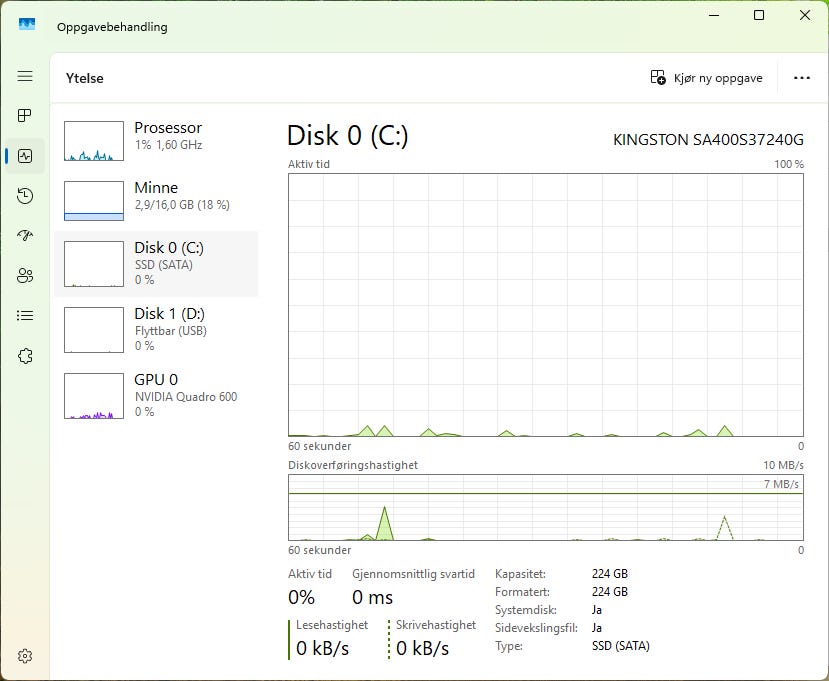Open Task Manager settings gear
This screenshot has width=829, height=681.
point(25,656)
